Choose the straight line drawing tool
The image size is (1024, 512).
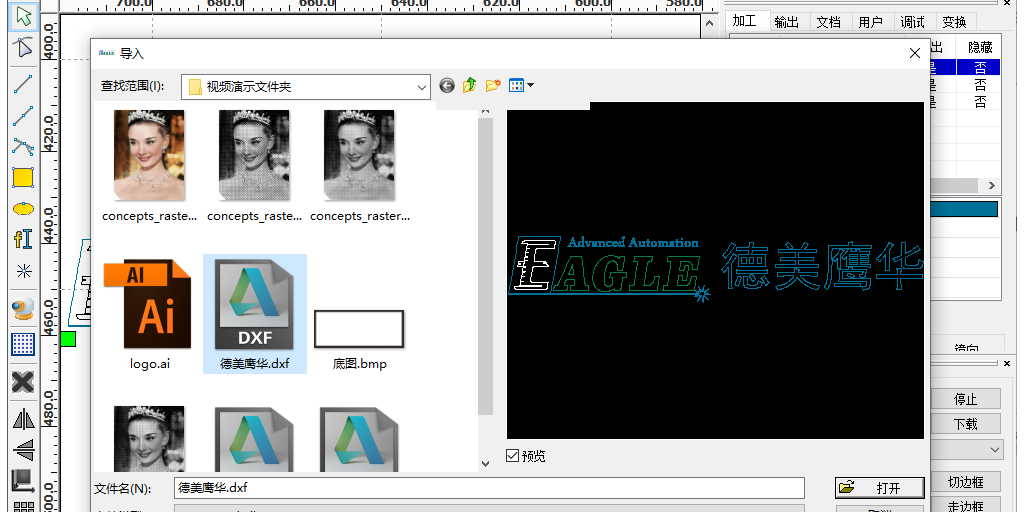pos(24,83)
